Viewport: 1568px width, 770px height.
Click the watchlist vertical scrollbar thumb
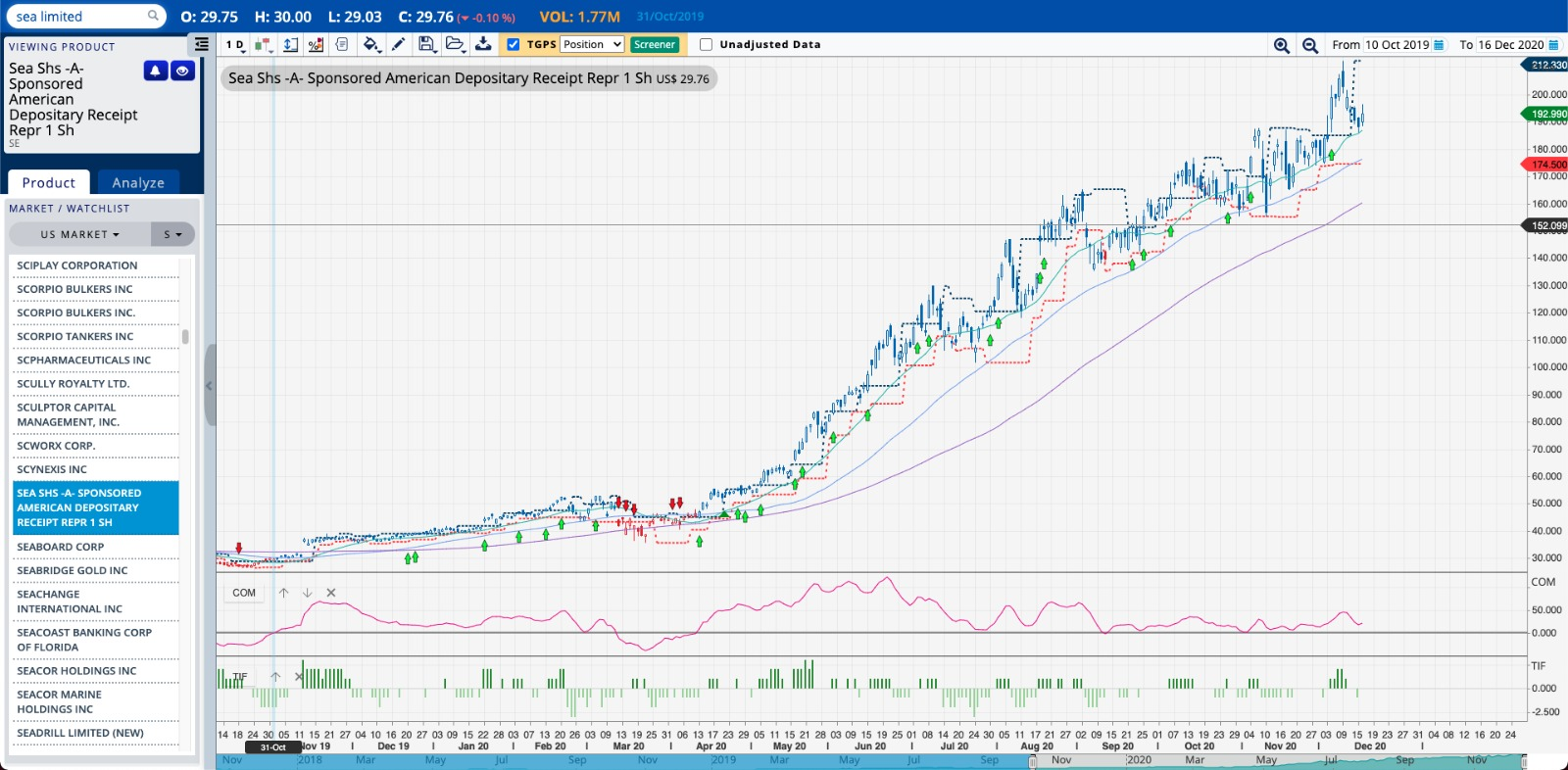[185, 337]
